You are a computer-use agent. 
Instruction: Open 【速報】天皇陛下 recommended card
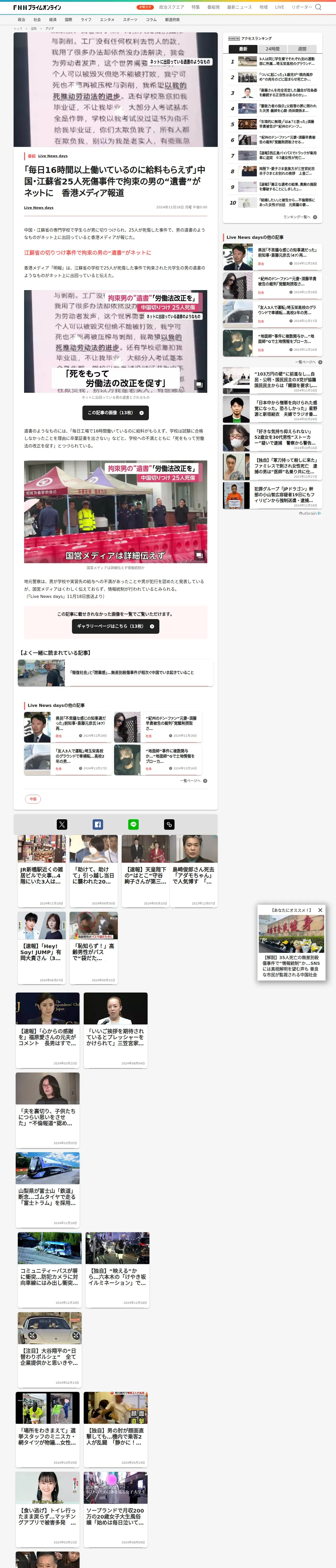(x=146, y=871)
